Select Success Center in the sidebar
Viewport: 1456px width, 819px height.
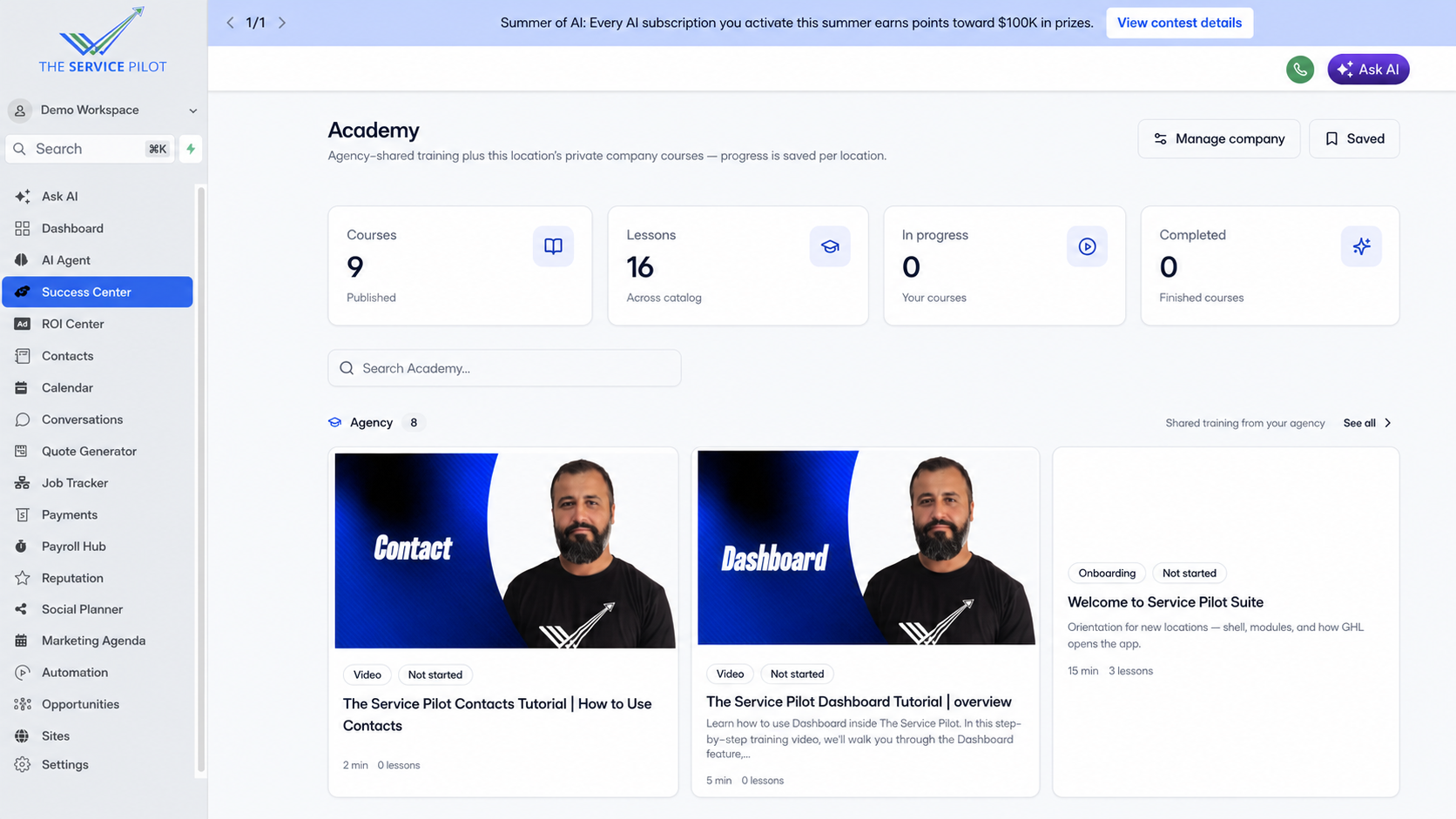coord(98,292)
